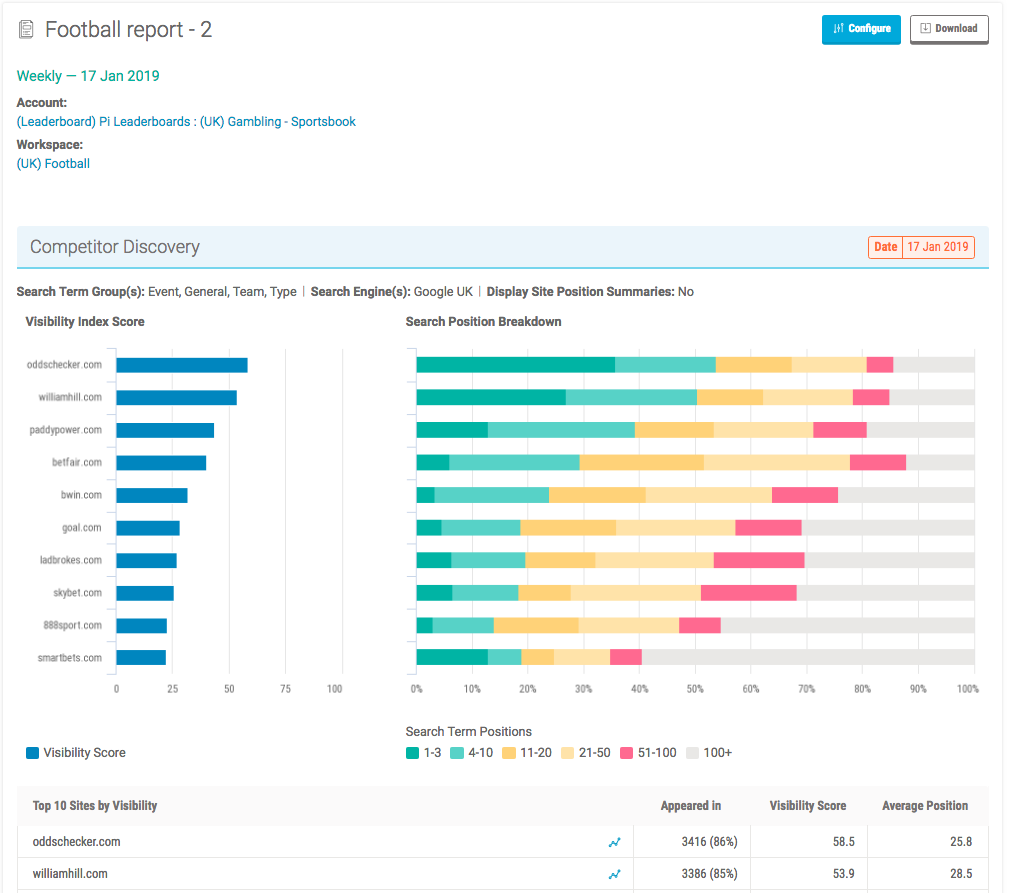The height and width of the screenshot is (893, 1011).
Task: Click the ladbrokes.com chart axis label
Action: coord(71,560)
